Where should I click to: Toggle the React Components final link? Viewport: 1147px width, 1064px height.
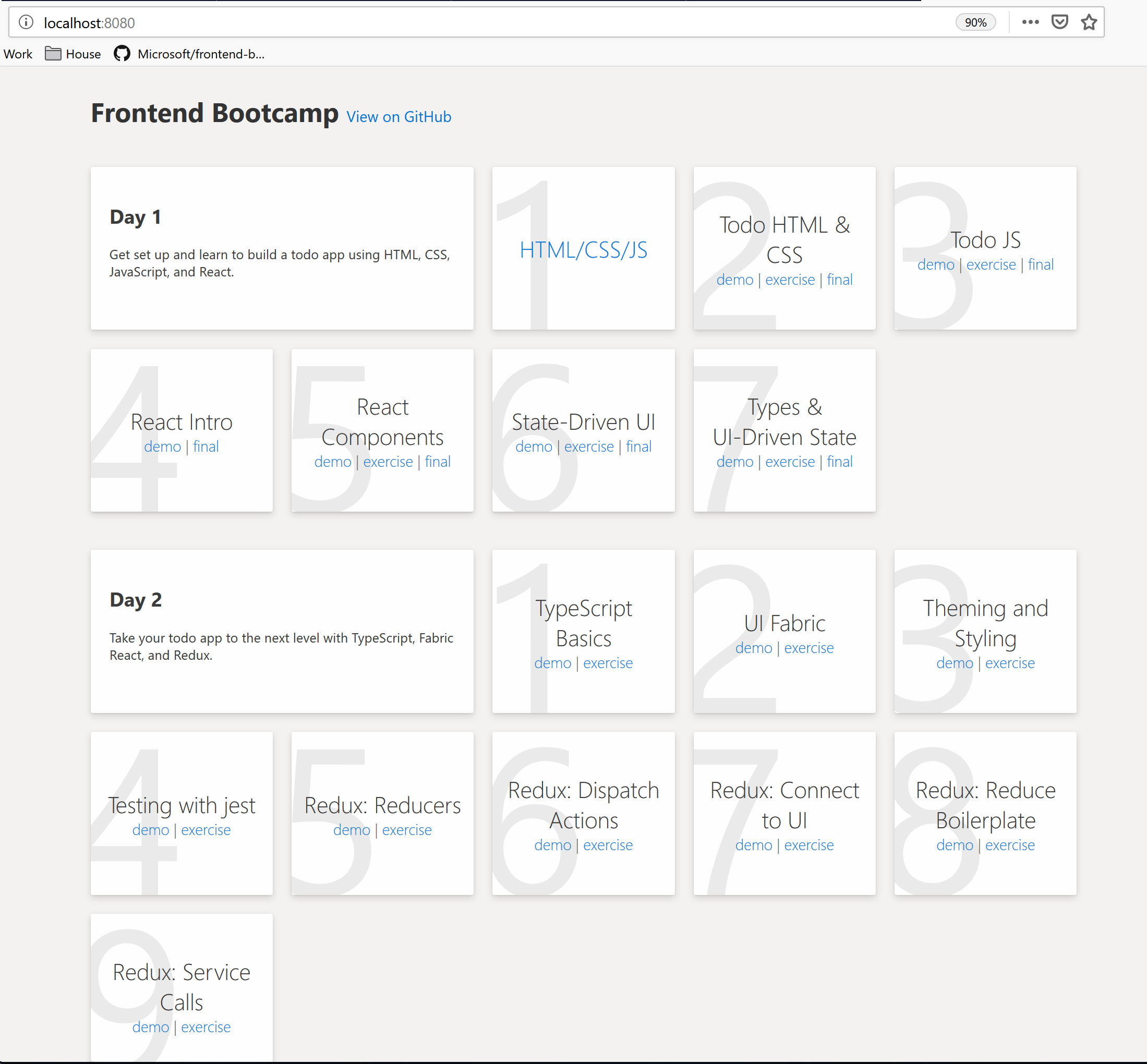[437, 461]
